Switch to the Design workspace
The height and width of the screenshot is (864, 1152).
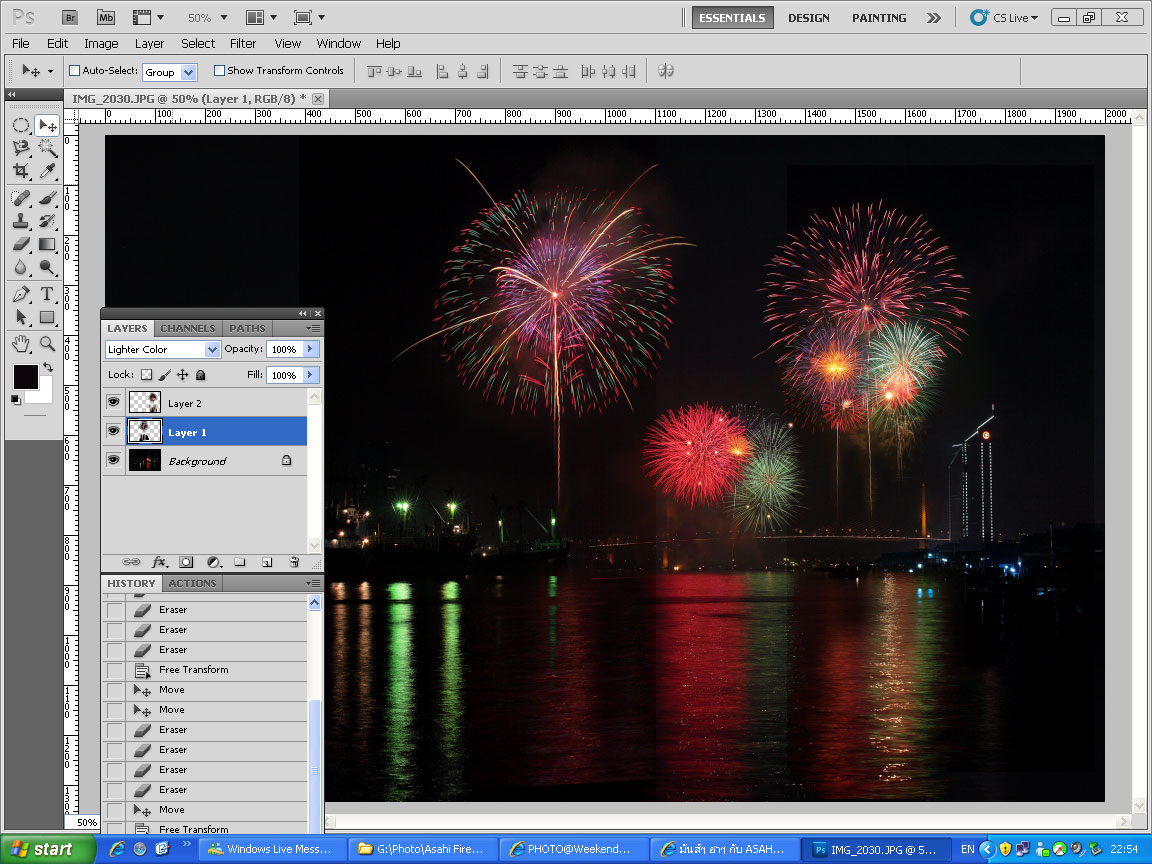pos(808,18)
